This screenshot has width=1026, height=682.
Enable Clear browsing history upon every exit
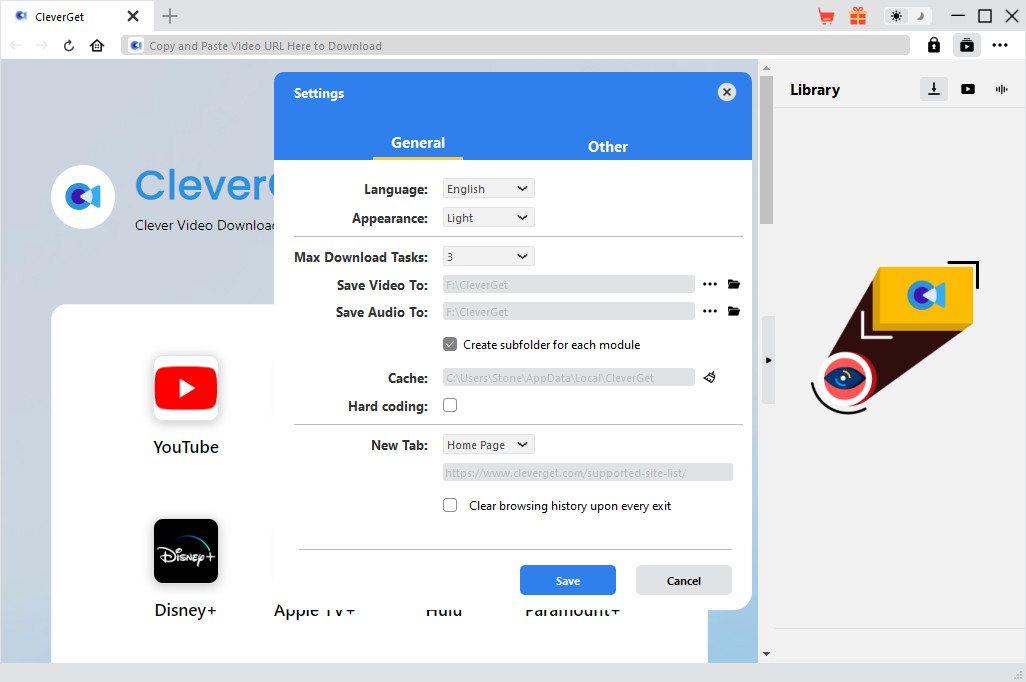pyautogui.click(x=450, y=505)
